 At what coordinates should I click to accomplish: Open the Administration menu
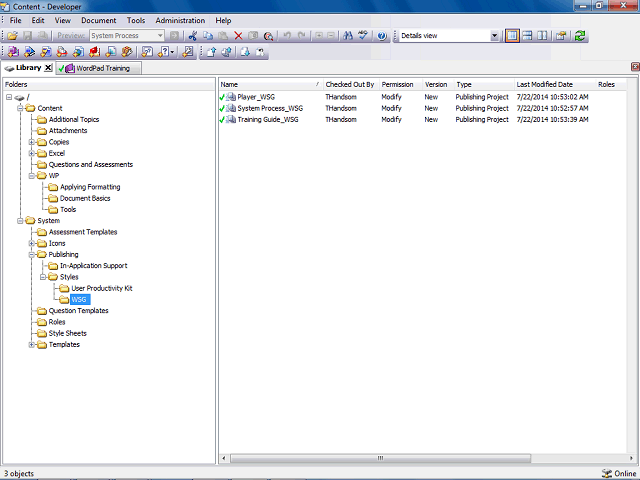(x=180, y=20)
